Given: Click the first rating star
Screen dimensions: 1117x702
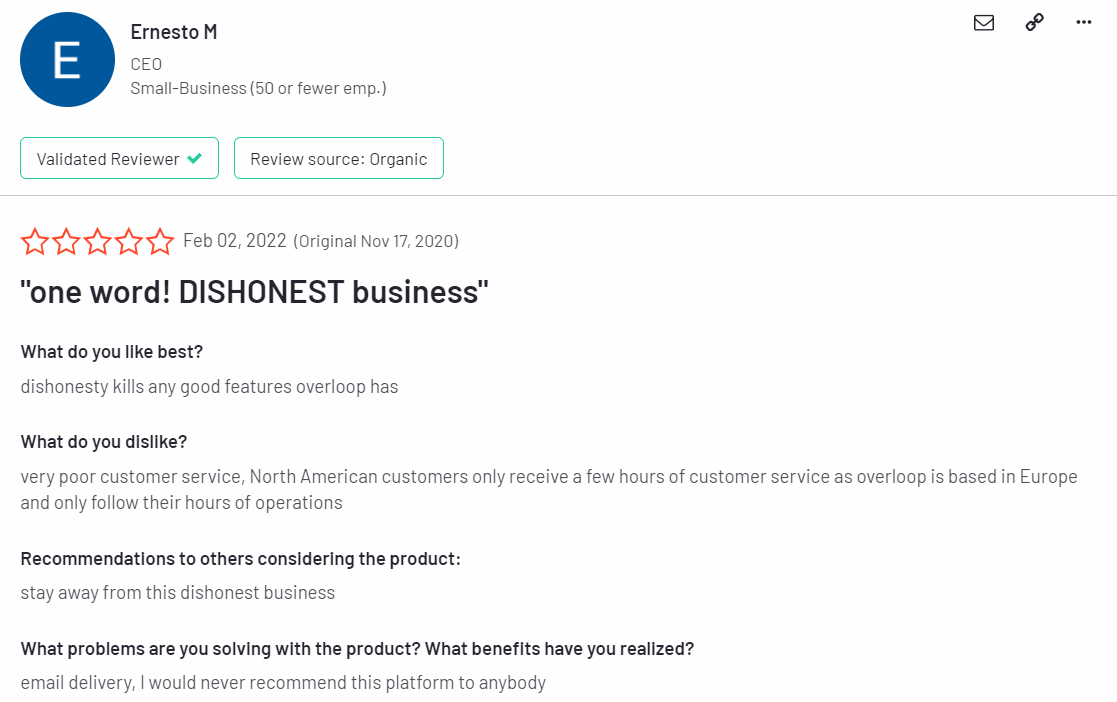Looking at the screenshot, I should [35, 241].
